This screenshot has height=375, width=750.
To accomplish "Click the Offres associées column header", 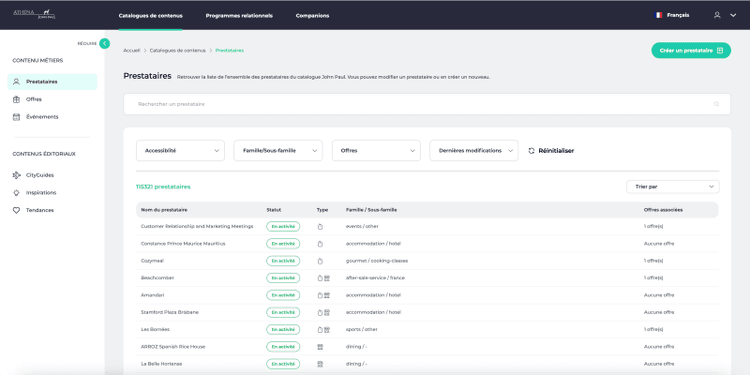I will (663, 210).
